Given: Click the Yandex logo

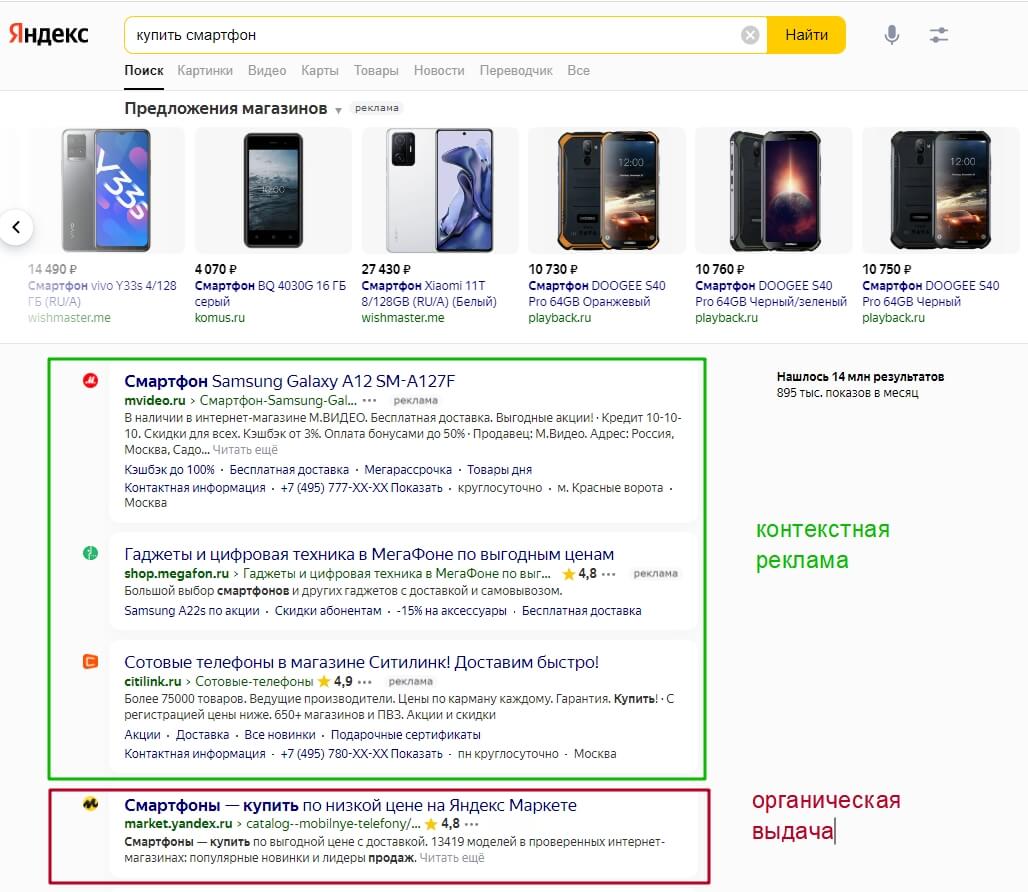Looking at the screenshot, I should pos(49,34).
